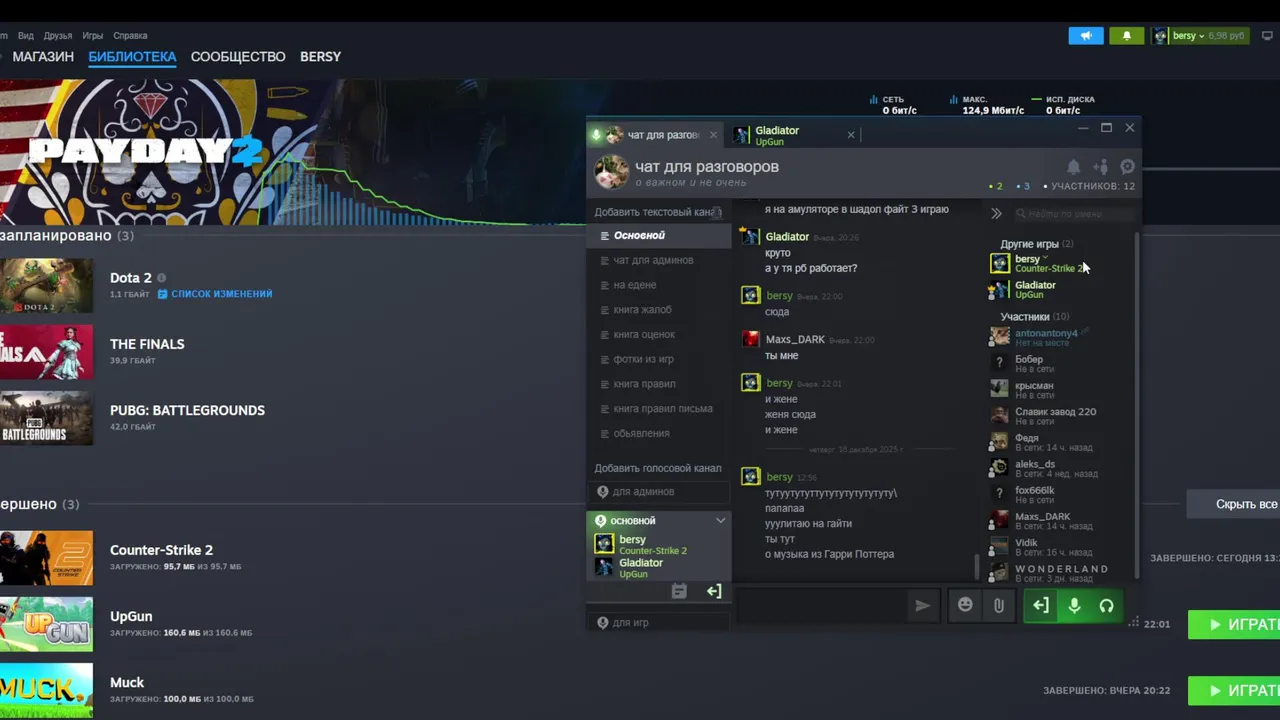1280x720 pixels.
Task: Open the Друзья menu
Action: [58, 36]
